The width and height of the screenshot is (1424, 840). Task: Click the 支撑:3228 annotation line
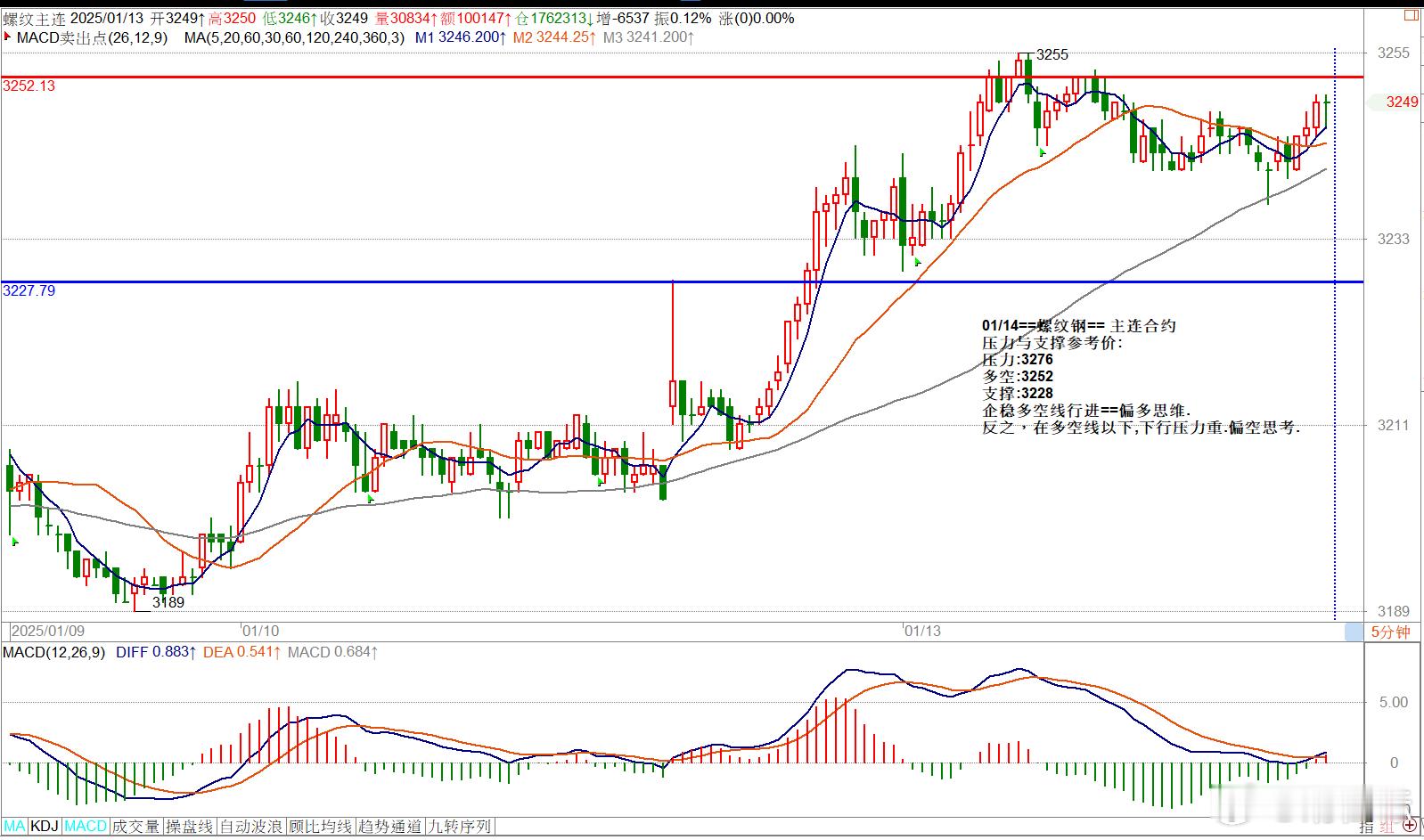tap(1018, 394)
